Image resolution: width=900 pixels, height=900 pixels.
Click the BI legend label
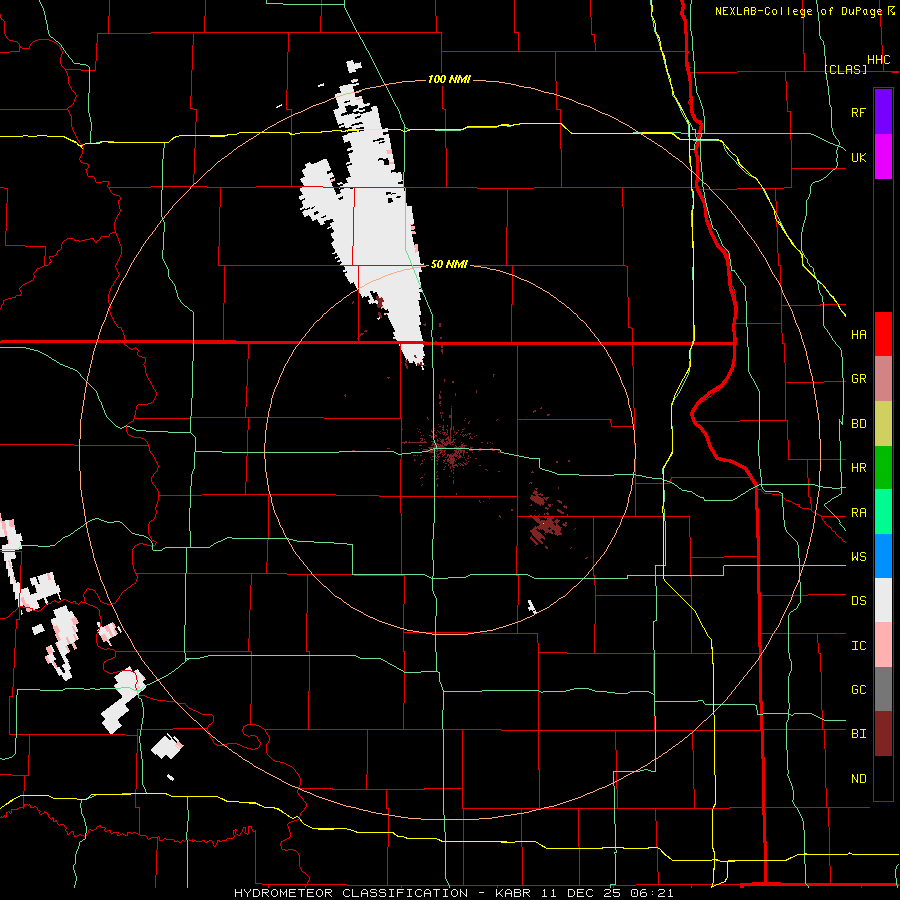click(x=858, y=734)
